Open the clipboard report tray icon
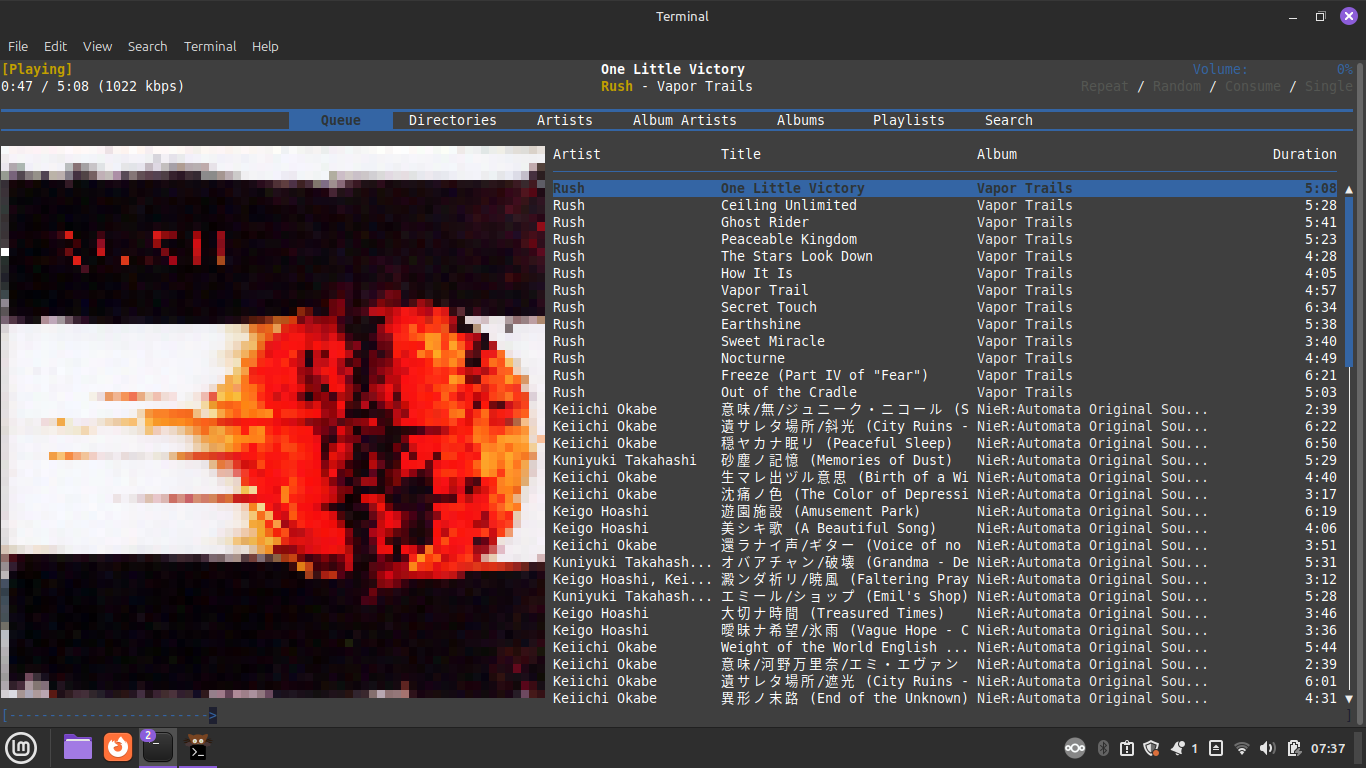Image resolution: width=1366 pixels, height=768 pixels. coord(1127,748)
